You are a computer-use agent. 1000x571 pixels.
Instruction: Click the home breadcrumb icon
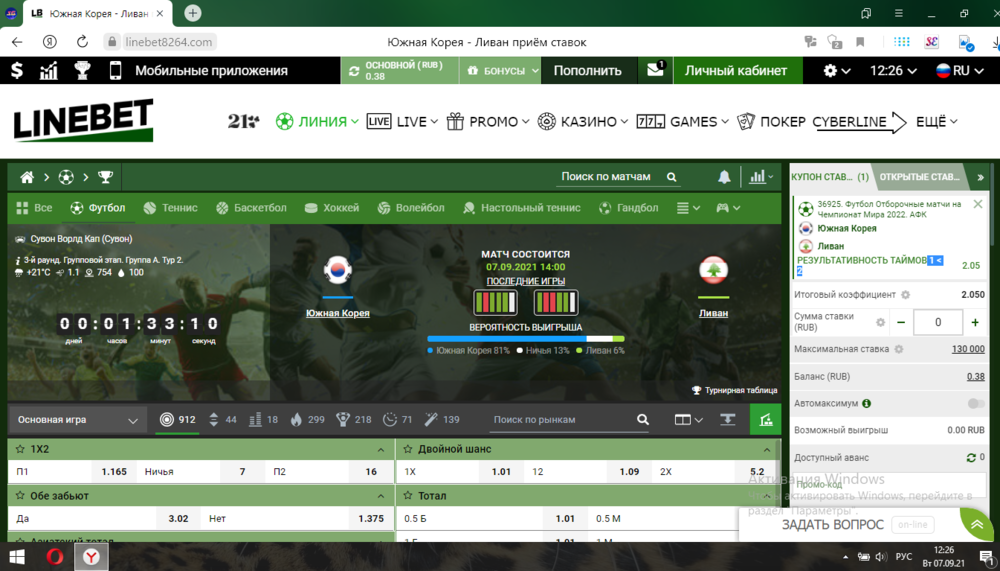[27, 177]
